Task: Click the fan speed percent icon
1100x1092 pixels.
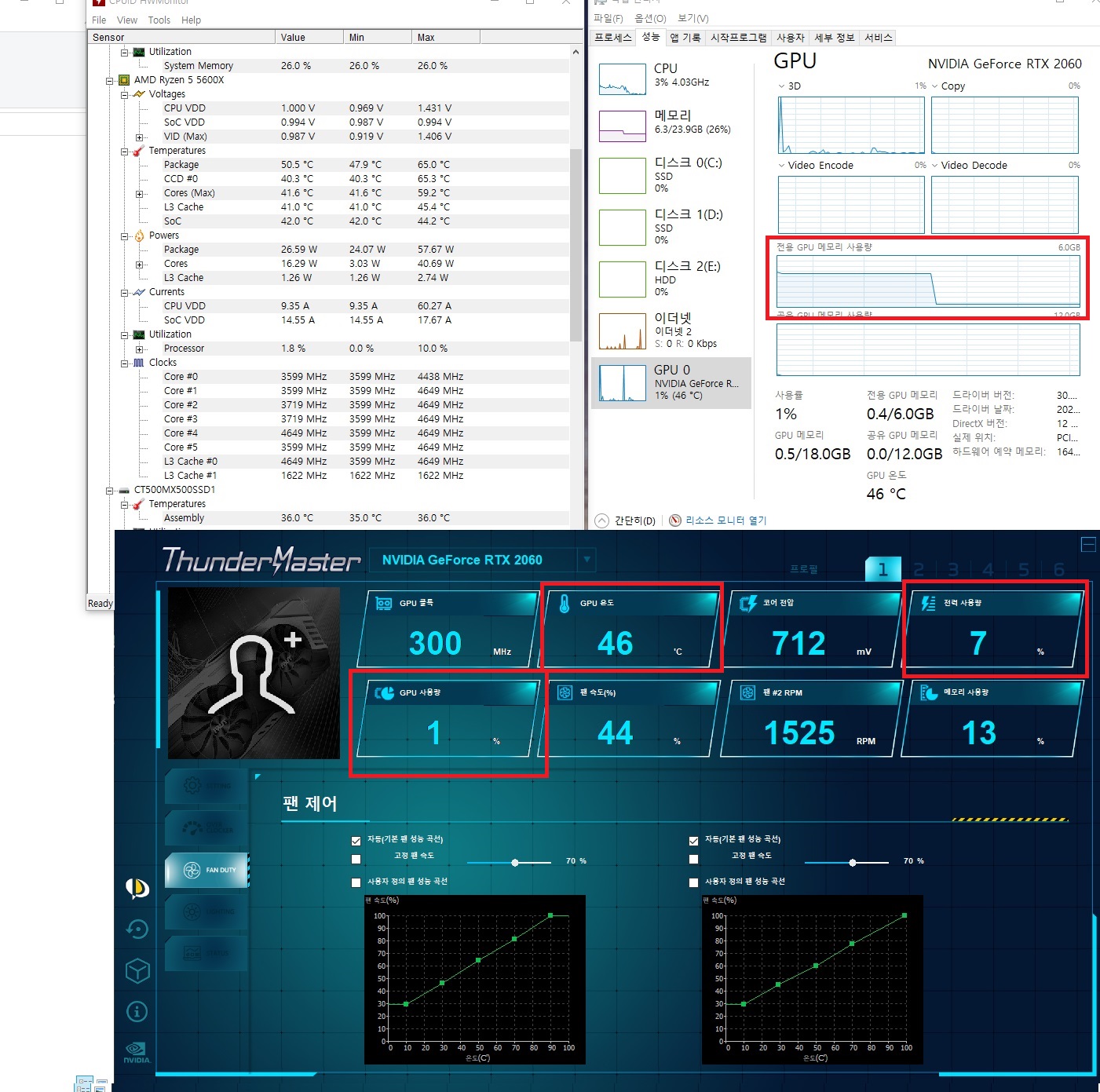Action: [565, 692]
